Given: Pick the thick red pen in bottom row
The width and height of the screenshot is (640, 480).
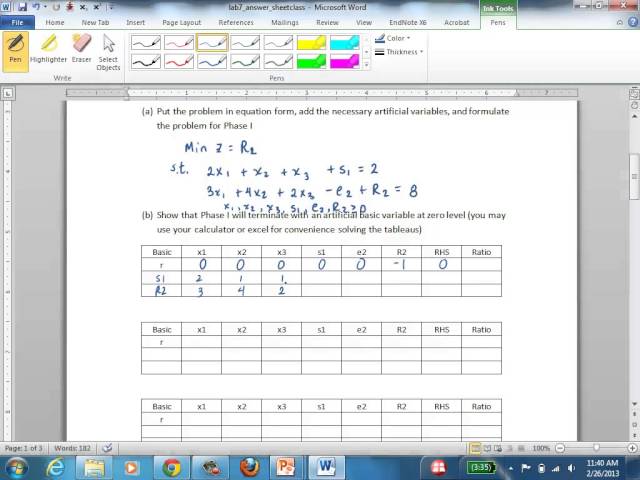Looking at the screenshot, I should (x=179, y=61).
